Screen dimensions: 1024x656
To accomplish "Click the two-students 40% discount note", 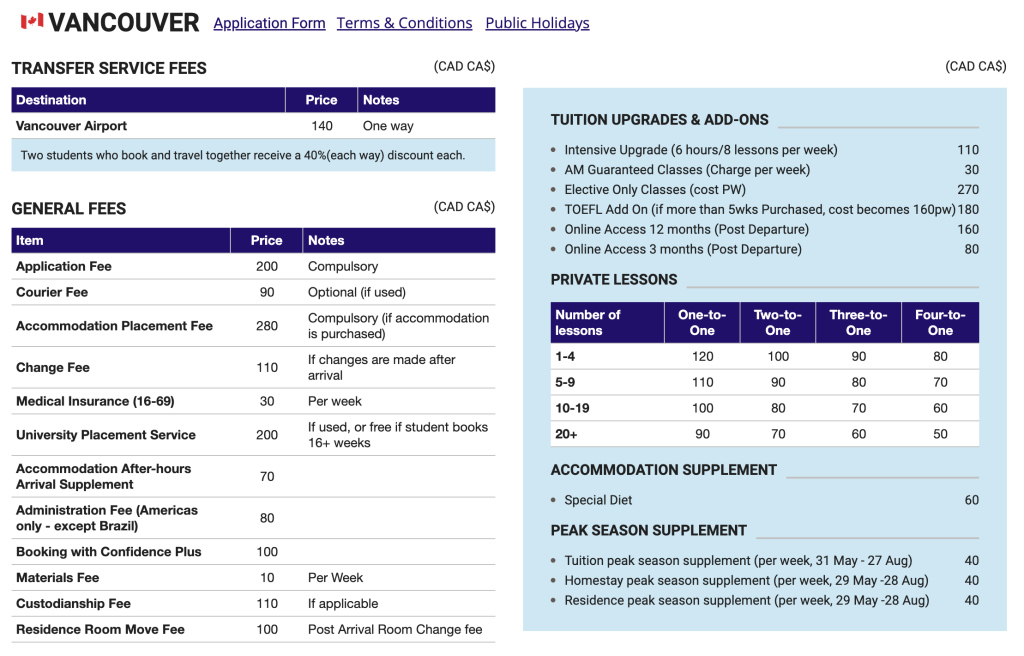I will [x=243, y=156].
